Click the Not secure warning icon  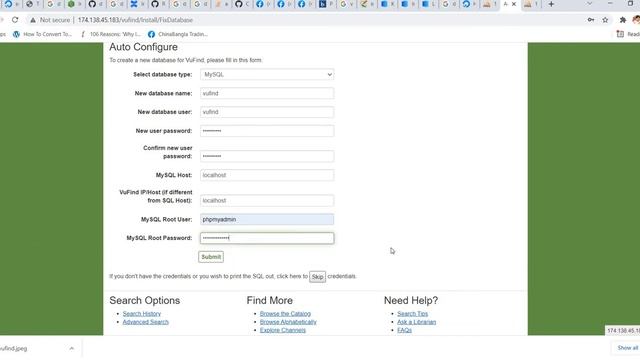point(33,20)
